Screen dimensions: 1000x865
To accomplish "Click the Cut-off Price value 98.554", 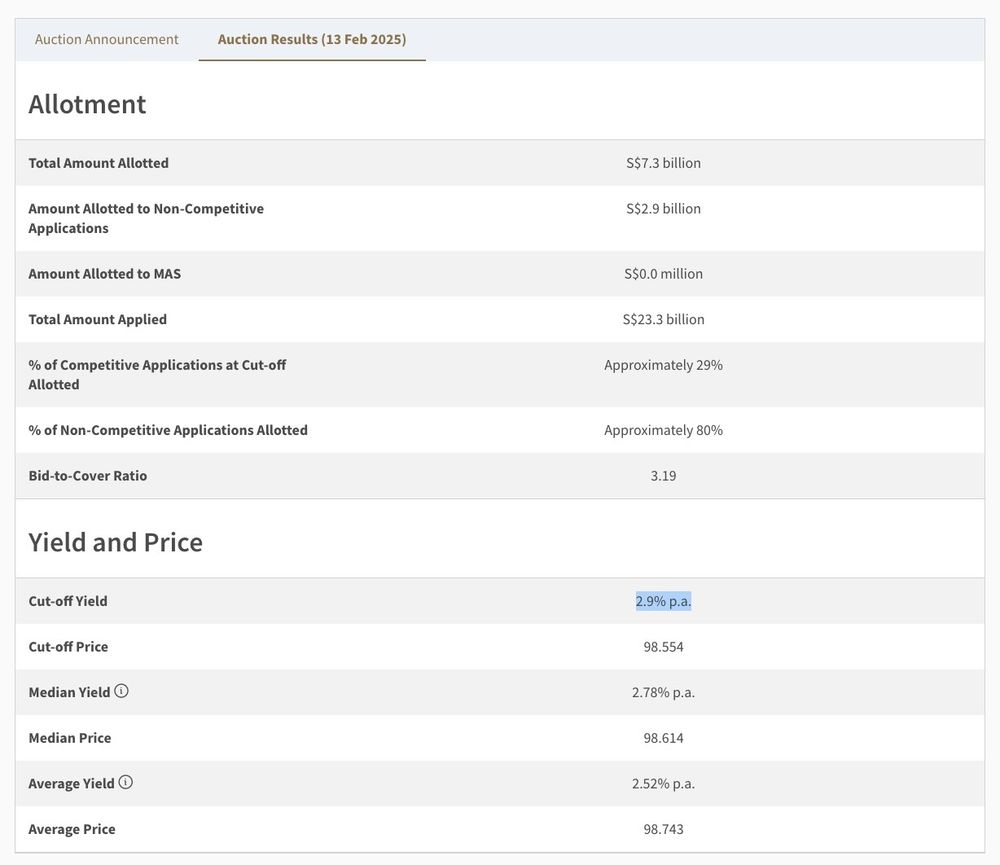I will point(663,647).
